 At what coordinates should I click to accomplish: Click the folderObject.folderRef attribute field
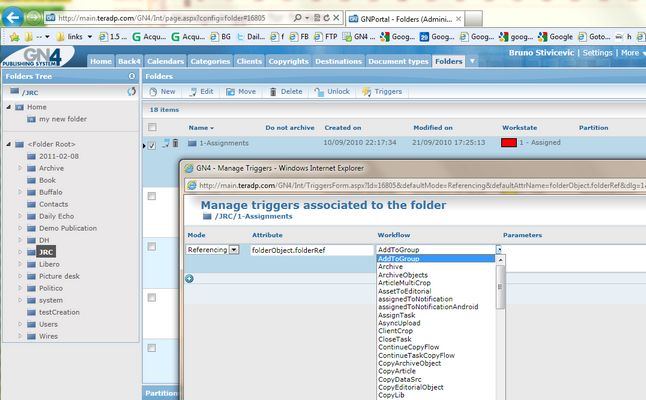311,250
